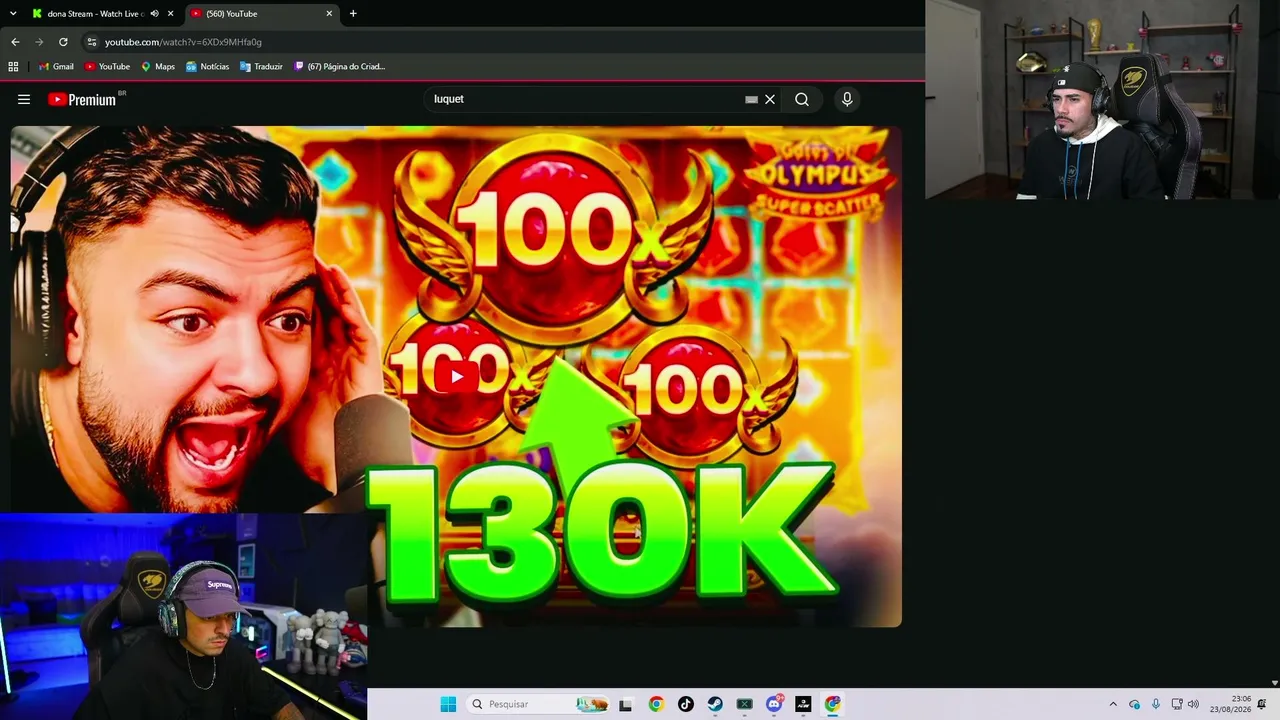Click the taskbar Pesquisar search box
The height and width of the screenshot is (720, 1280).
(537, 704)
